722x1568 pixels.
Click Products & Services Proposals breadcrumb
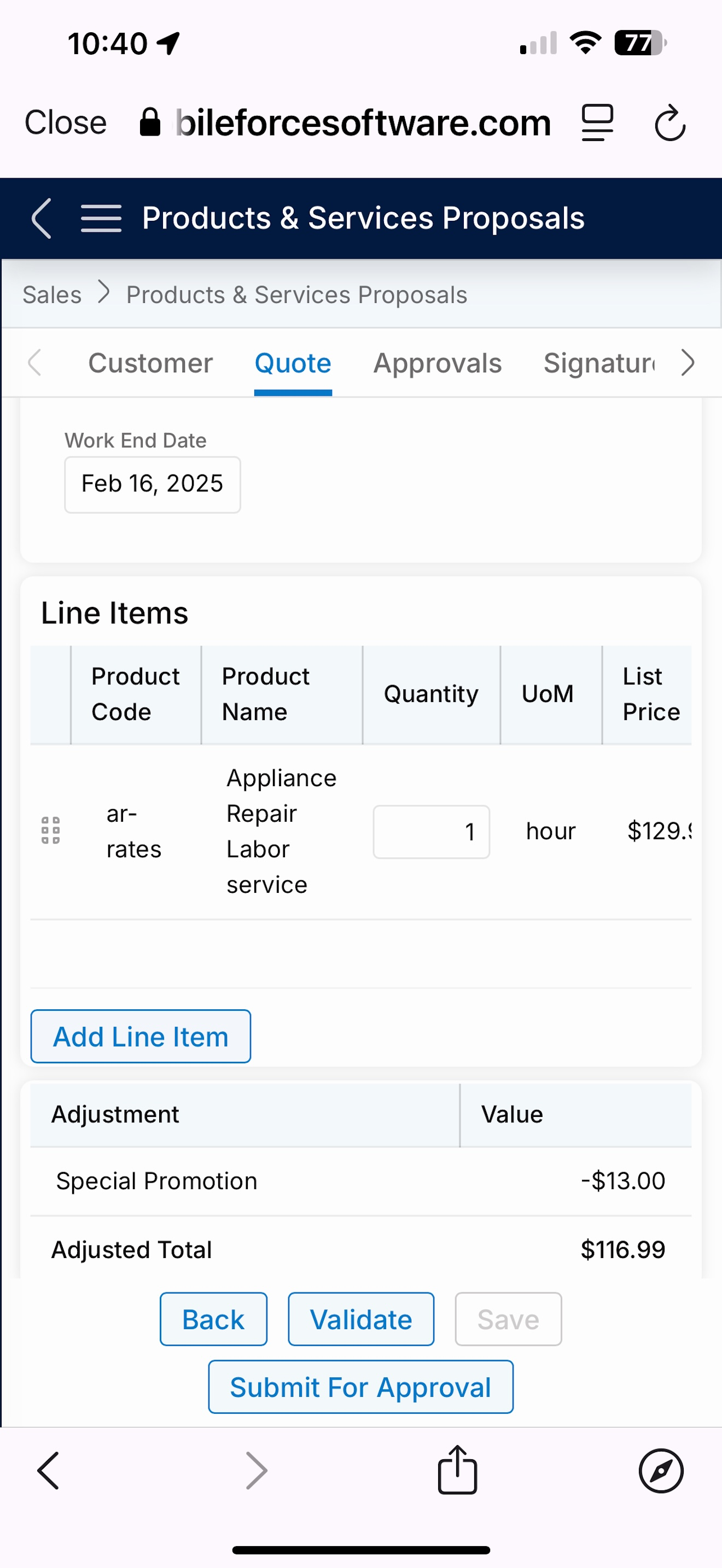coord(296,295)
